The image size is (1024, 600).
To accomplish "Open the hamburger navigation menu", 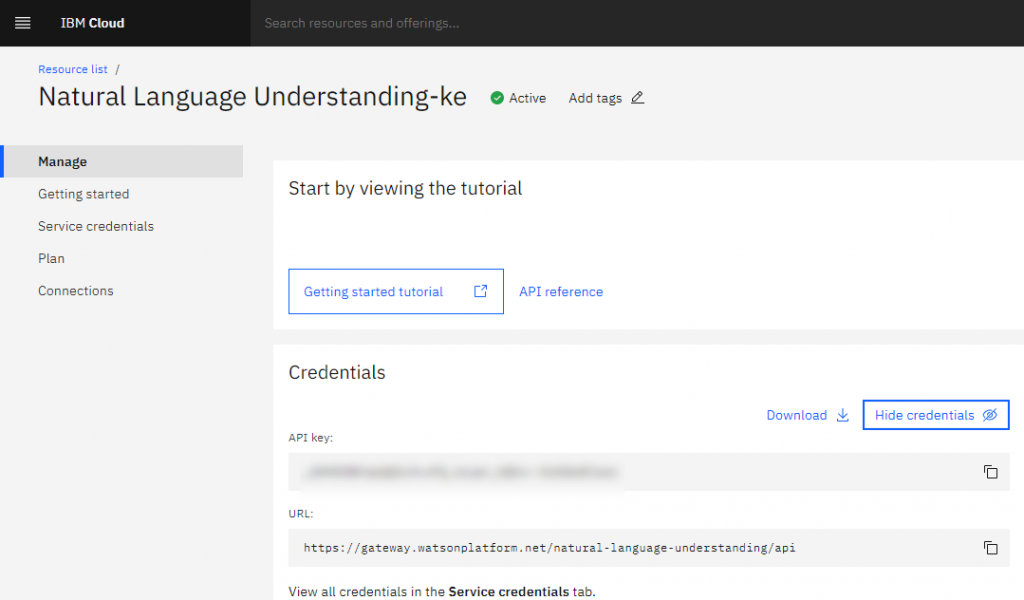I will 23,24.
